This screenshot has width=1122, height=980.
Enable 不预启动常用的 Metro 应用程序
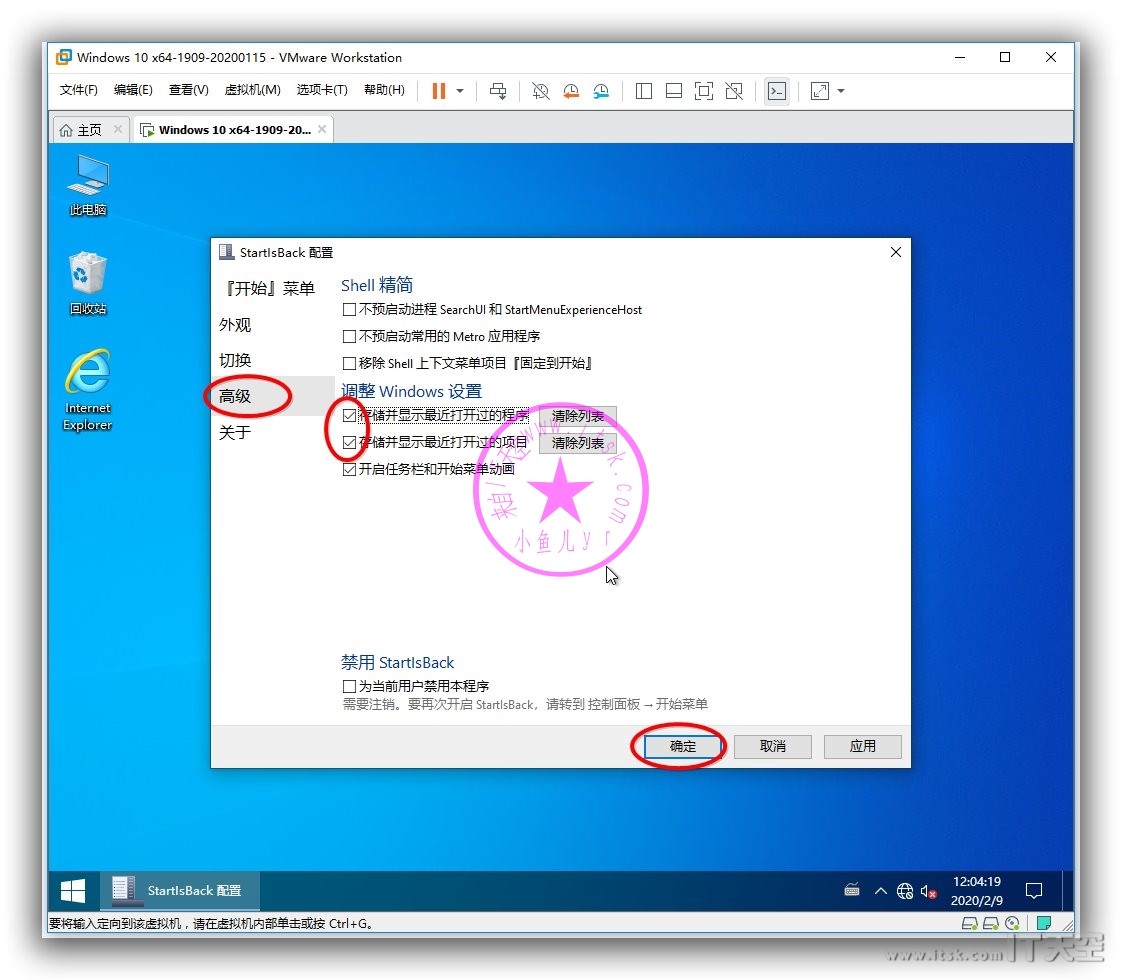[x=349, y=336]
